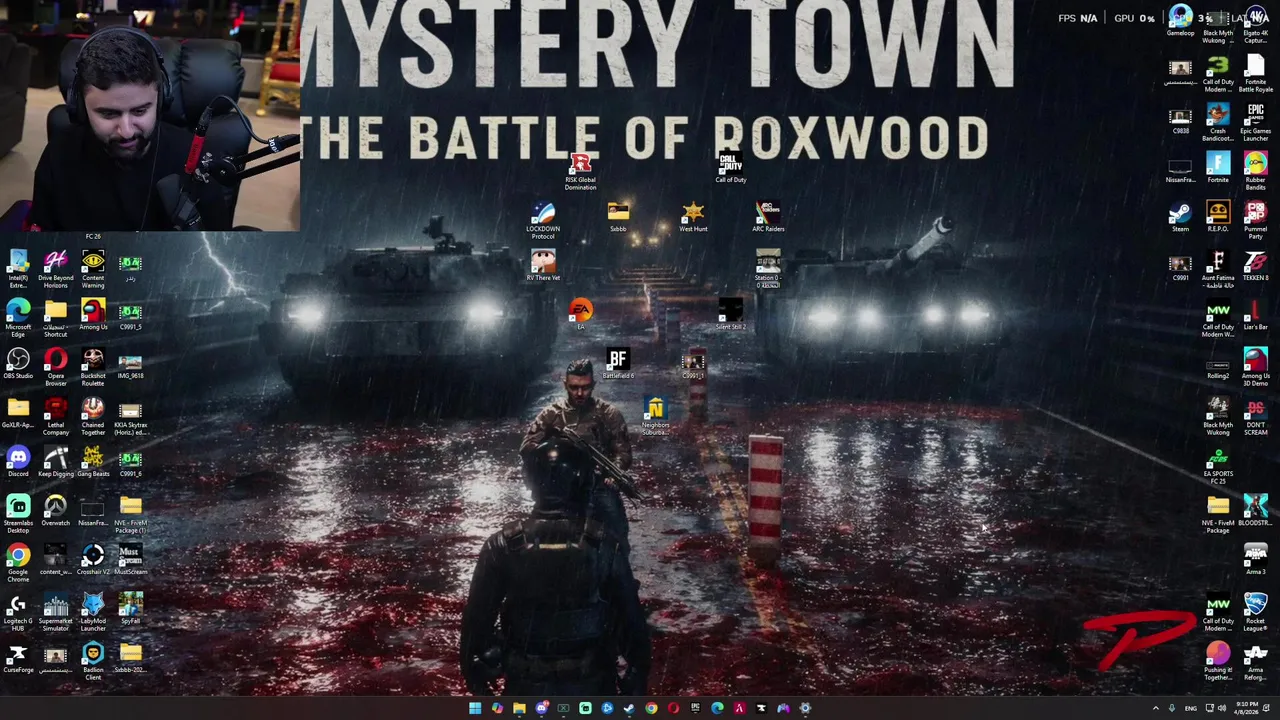
Task: Launch Drive Beyond Horizons icon
Action: click(56, 268)
